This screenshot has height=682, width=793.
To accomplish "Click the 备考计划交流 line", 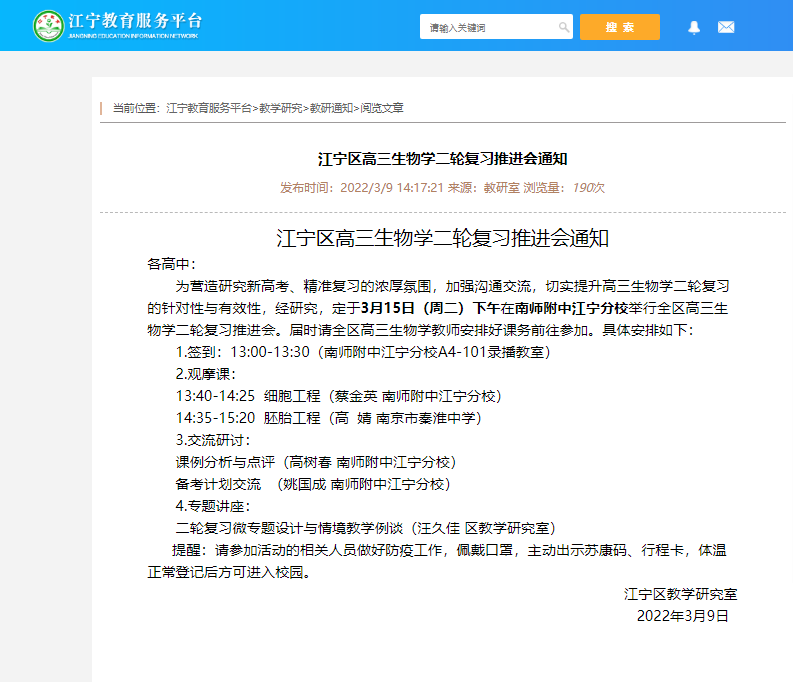I will 313,484.
